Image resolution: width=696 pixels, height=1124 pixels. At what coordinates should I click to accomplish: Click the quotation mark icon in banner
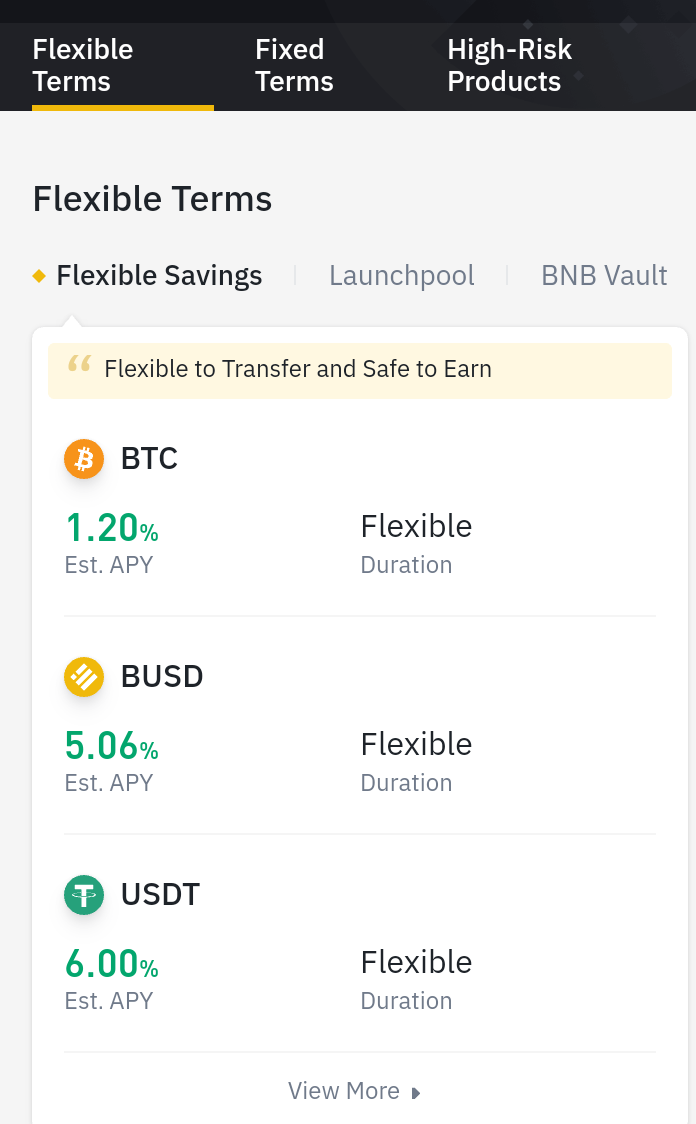point(80,364)
